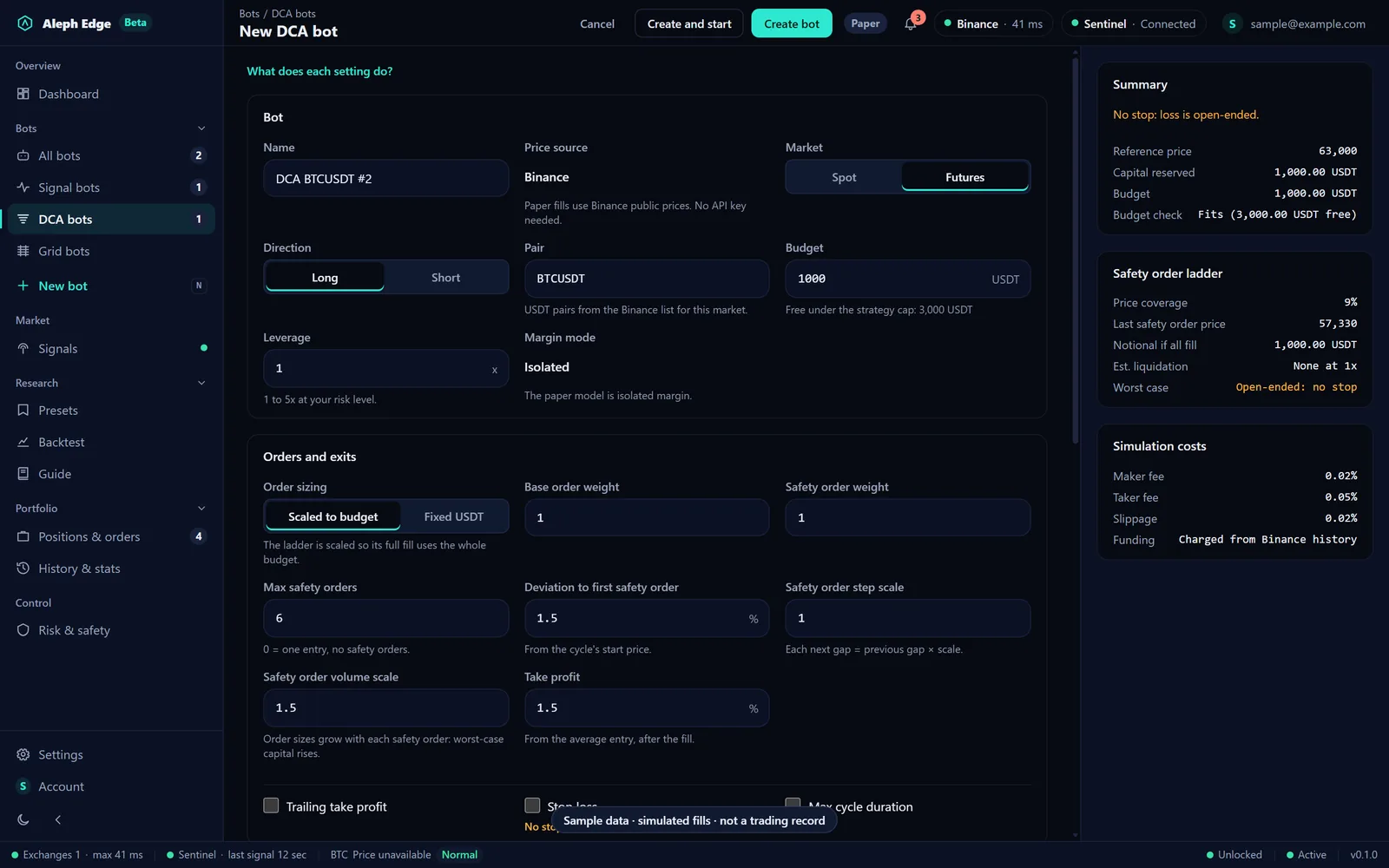
Task: Open the Guide document page
Action: 111,474
